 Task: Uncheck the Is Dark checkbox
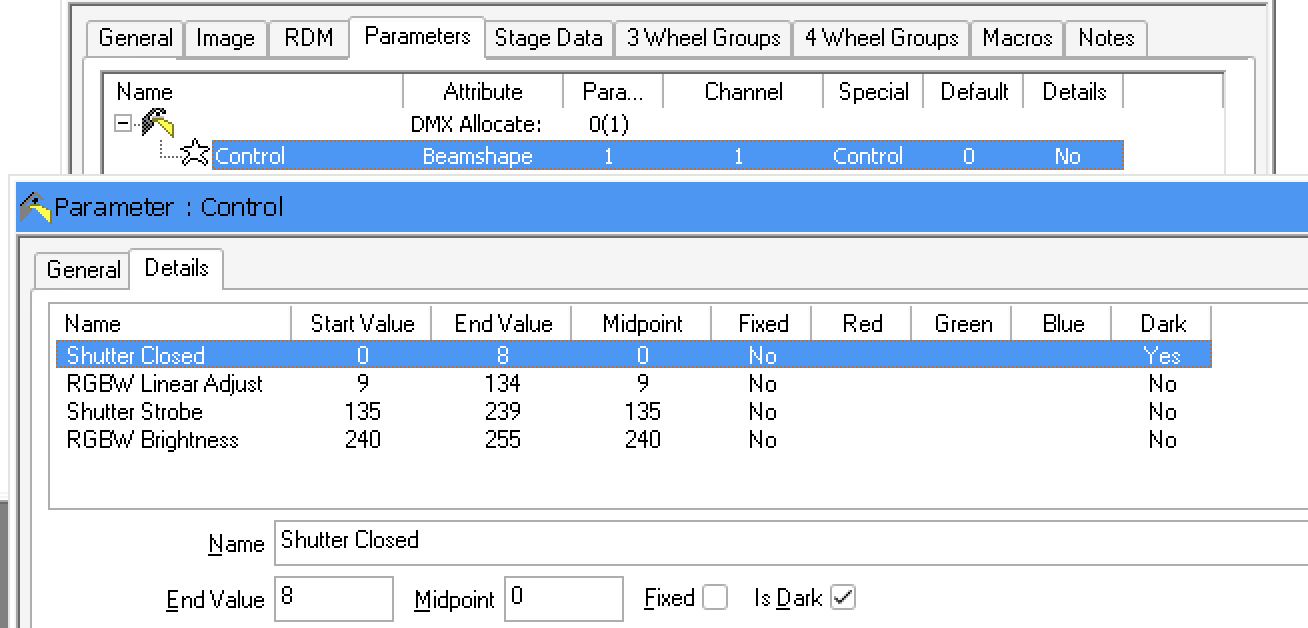coord(843,598)
